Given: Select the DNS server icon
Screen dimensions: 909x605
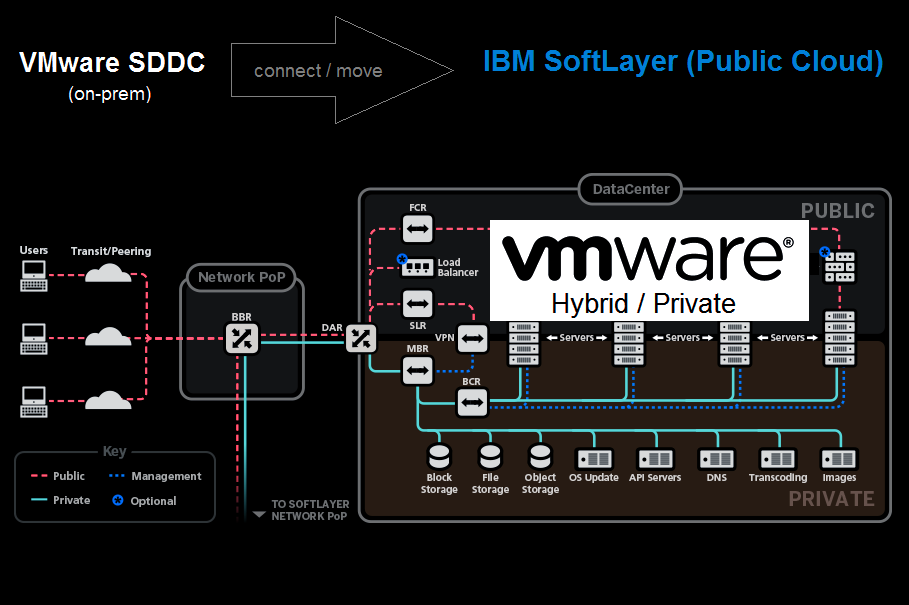Looking at the screenshot, I should click(717, 459).
